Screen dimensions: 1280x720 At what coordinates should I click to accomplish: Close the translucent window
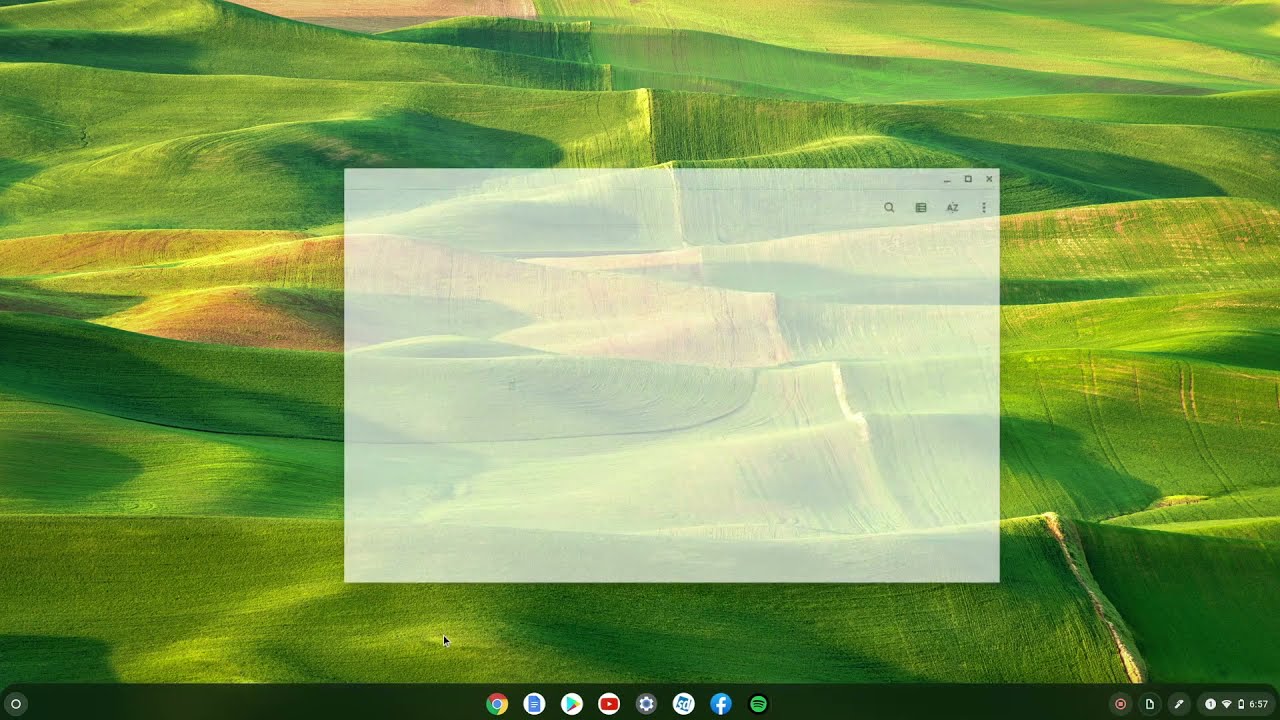click(x=989, y=179)
